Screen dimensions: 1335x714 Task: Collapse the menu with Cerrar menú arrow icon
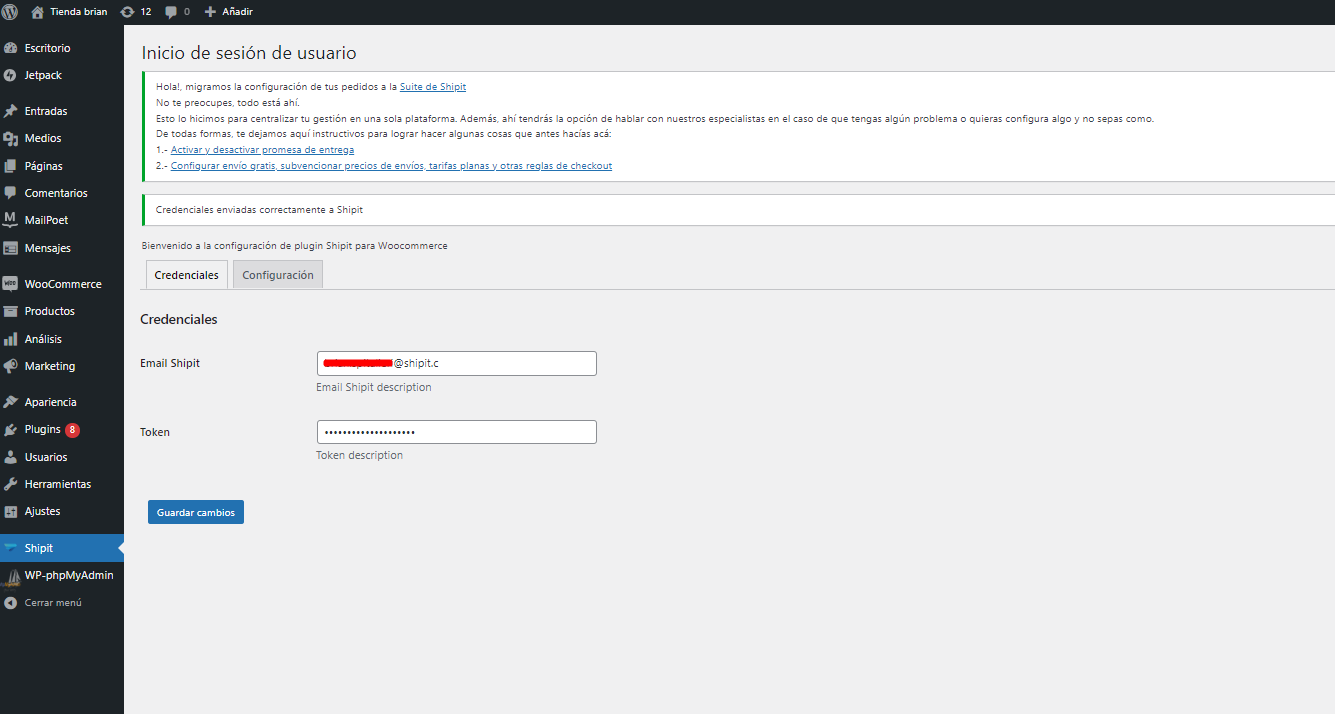tap(11, 603)
